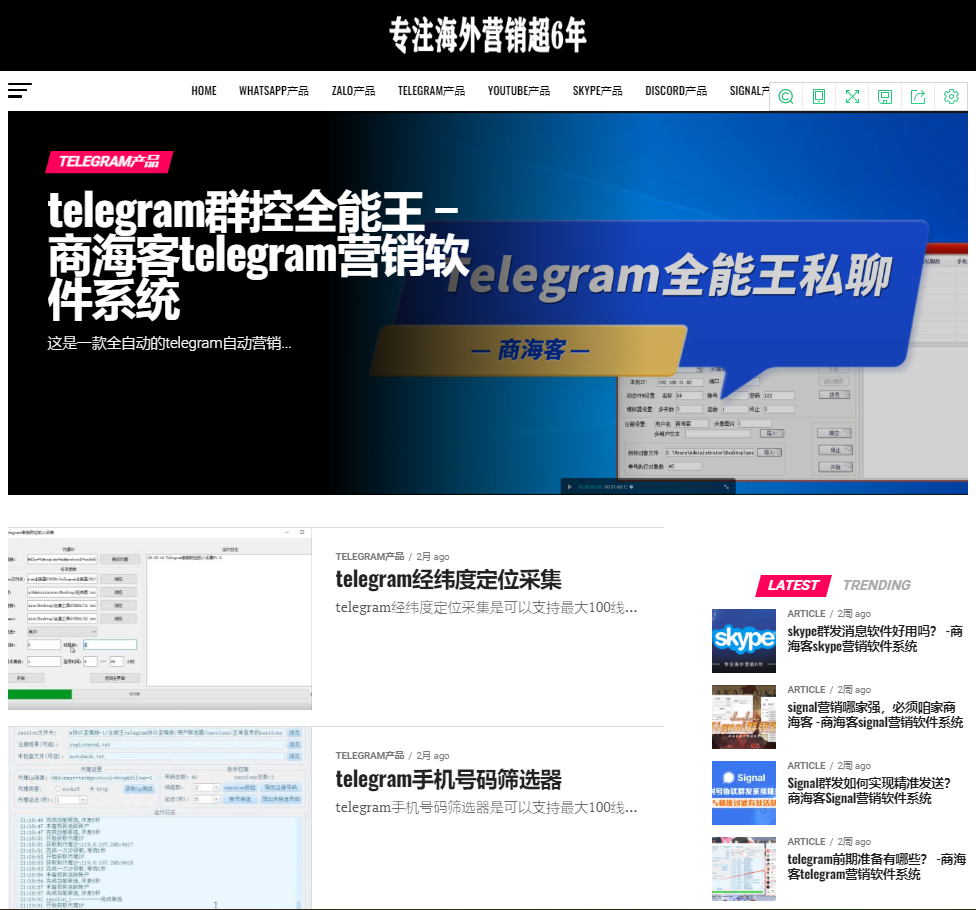Click the green search/OCR magnifier icon

point(786,96)
